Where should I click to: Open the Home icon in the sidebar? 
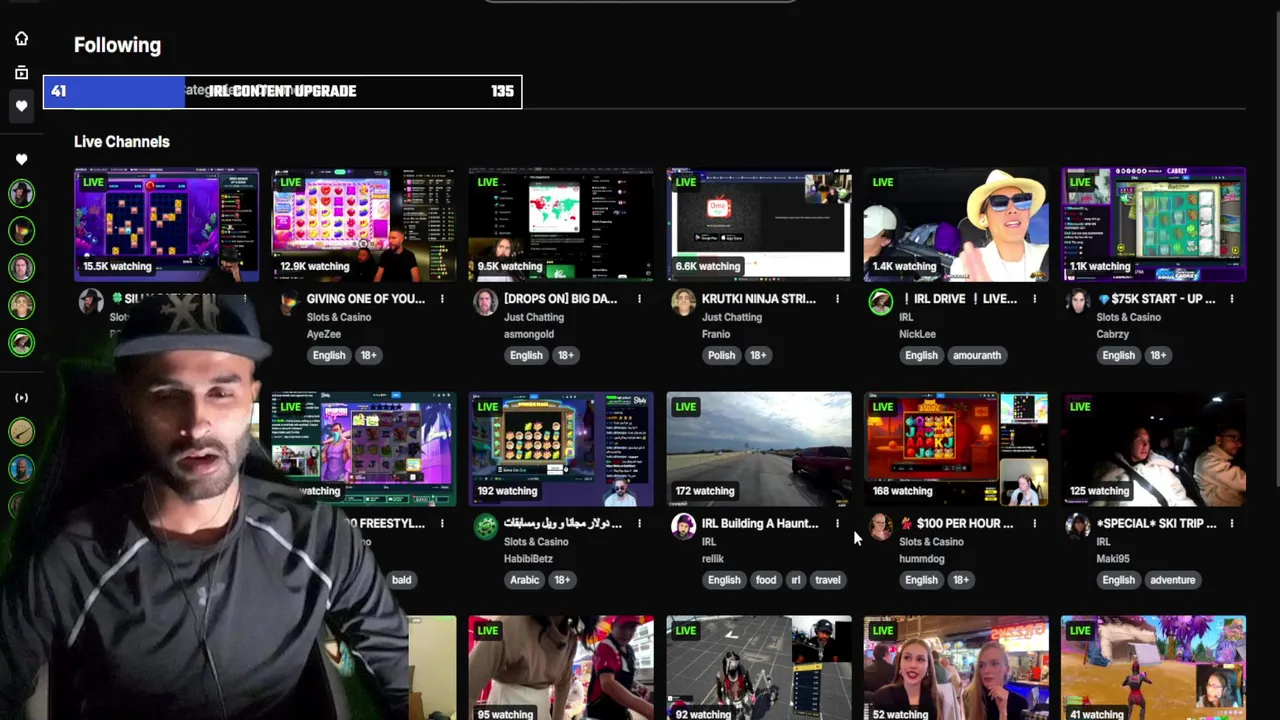click(21, 38)
